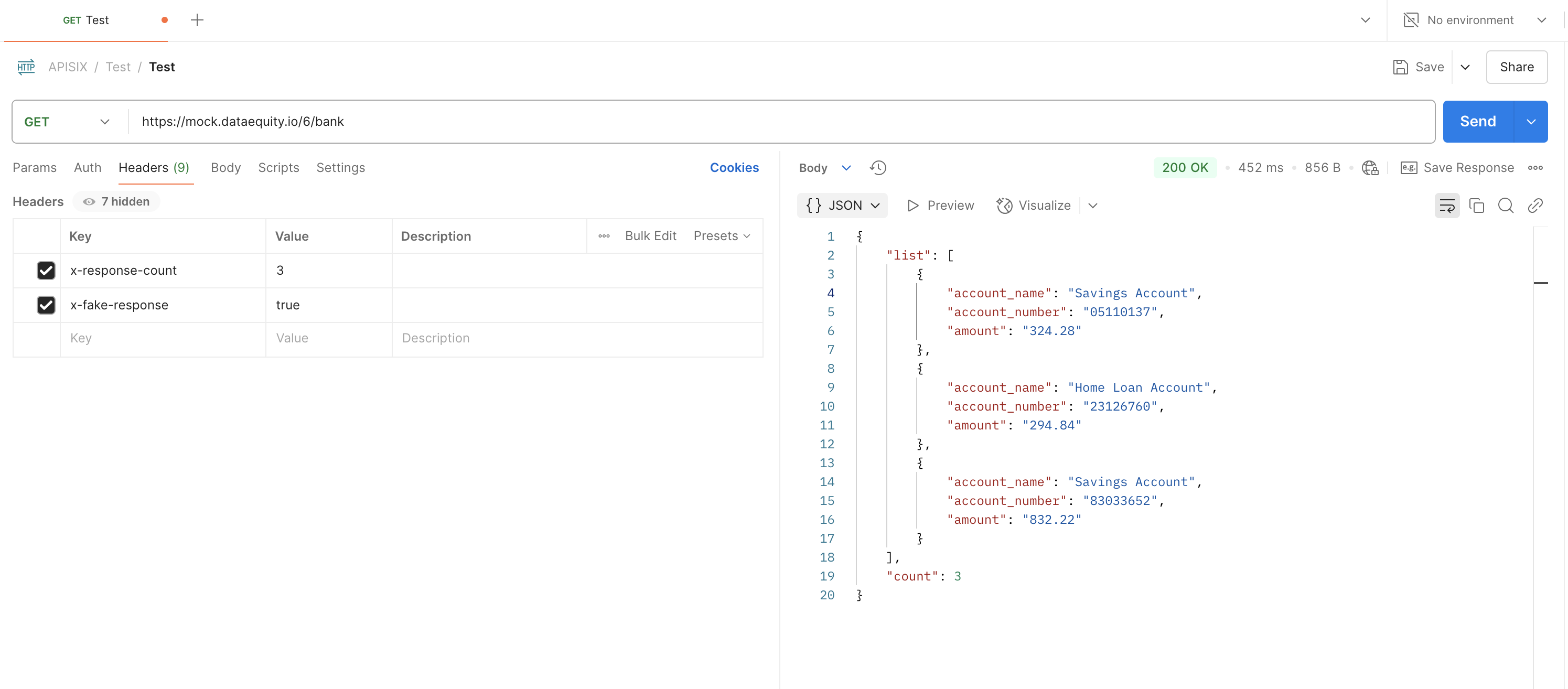Click the Save floppy disk icon
This screenshot has width=1568, height=689.
(x=1400, y=67)
